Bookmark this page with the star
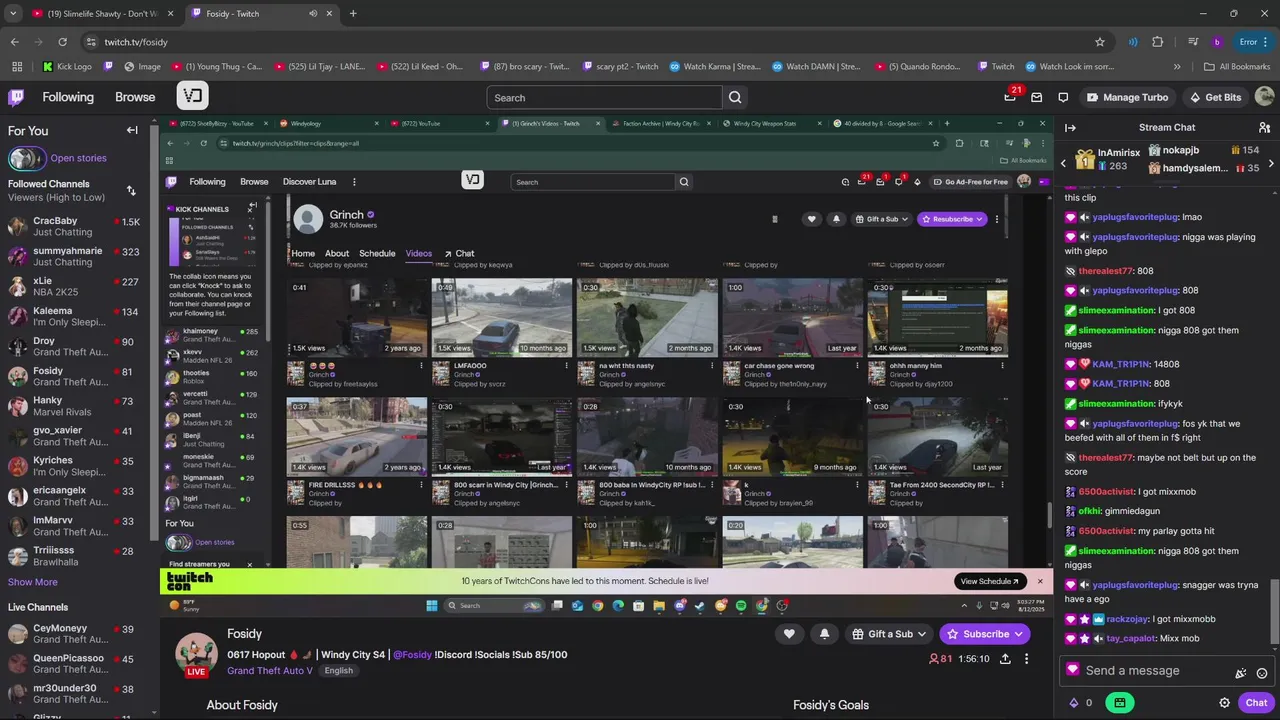Image resolution: width=1280 pixels, height=720 pixels. (1100, 42)
